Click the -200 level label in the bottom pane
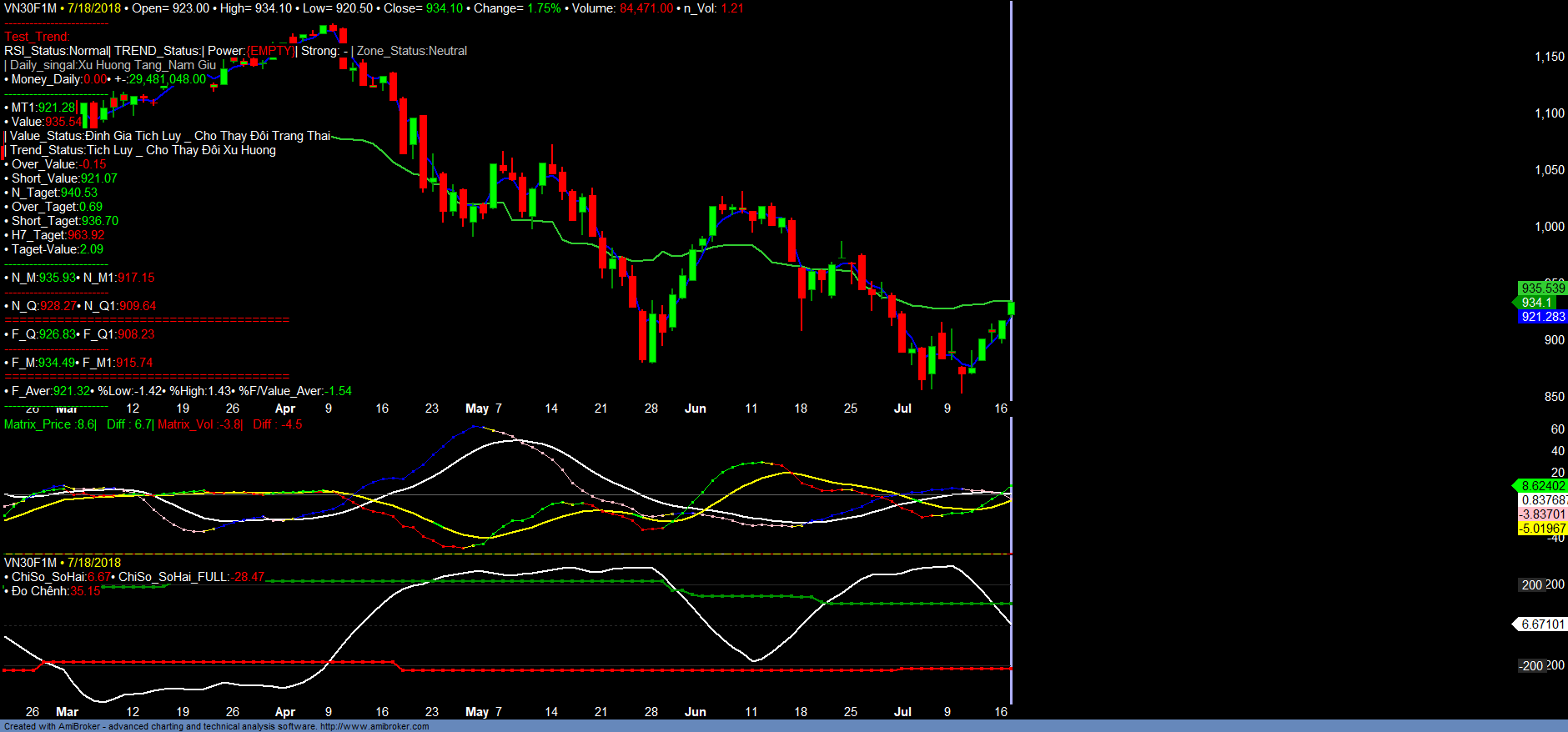1568x732 pixels. [1531, 665]
